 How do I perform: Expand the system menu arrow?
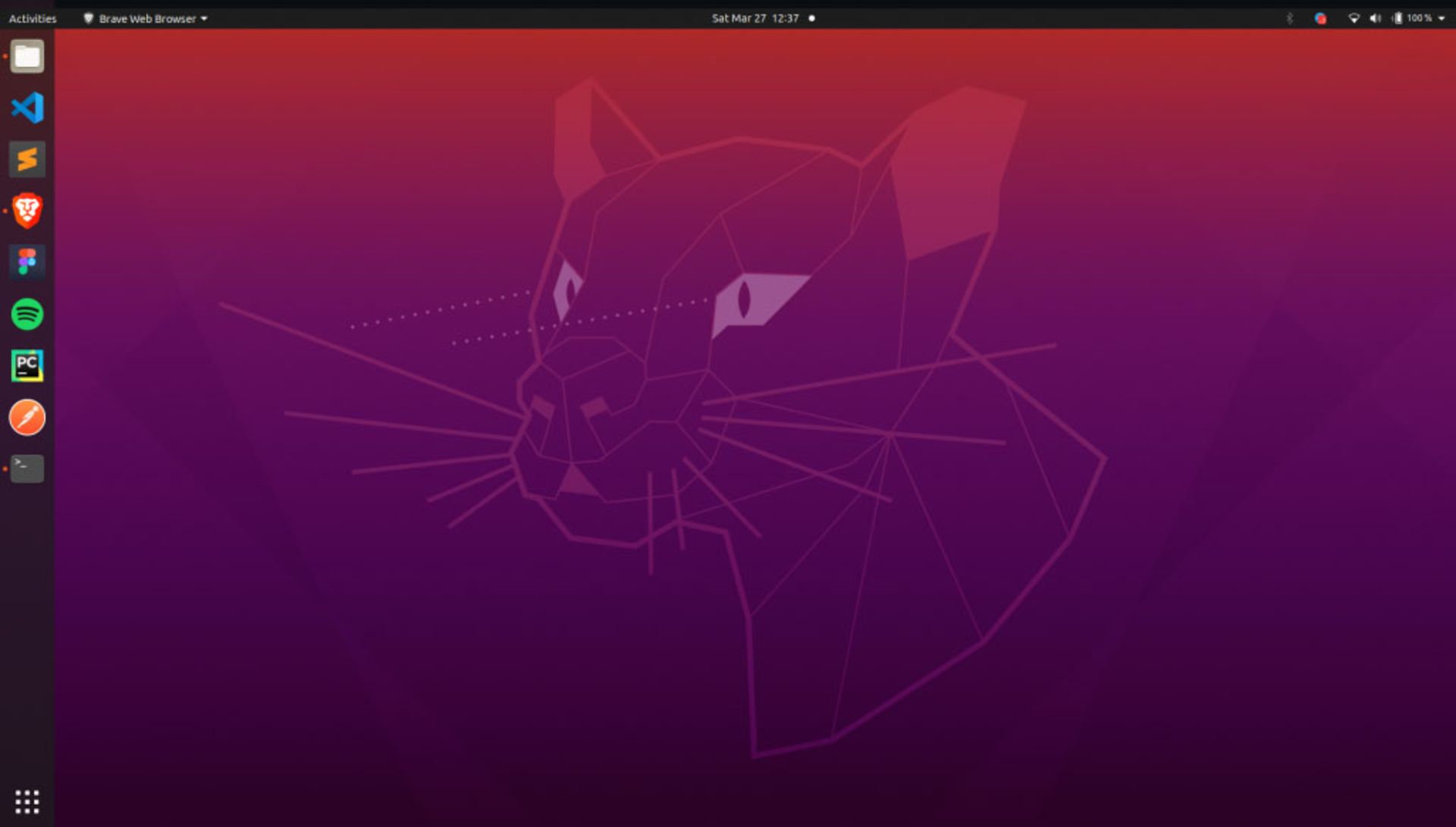1442,18
